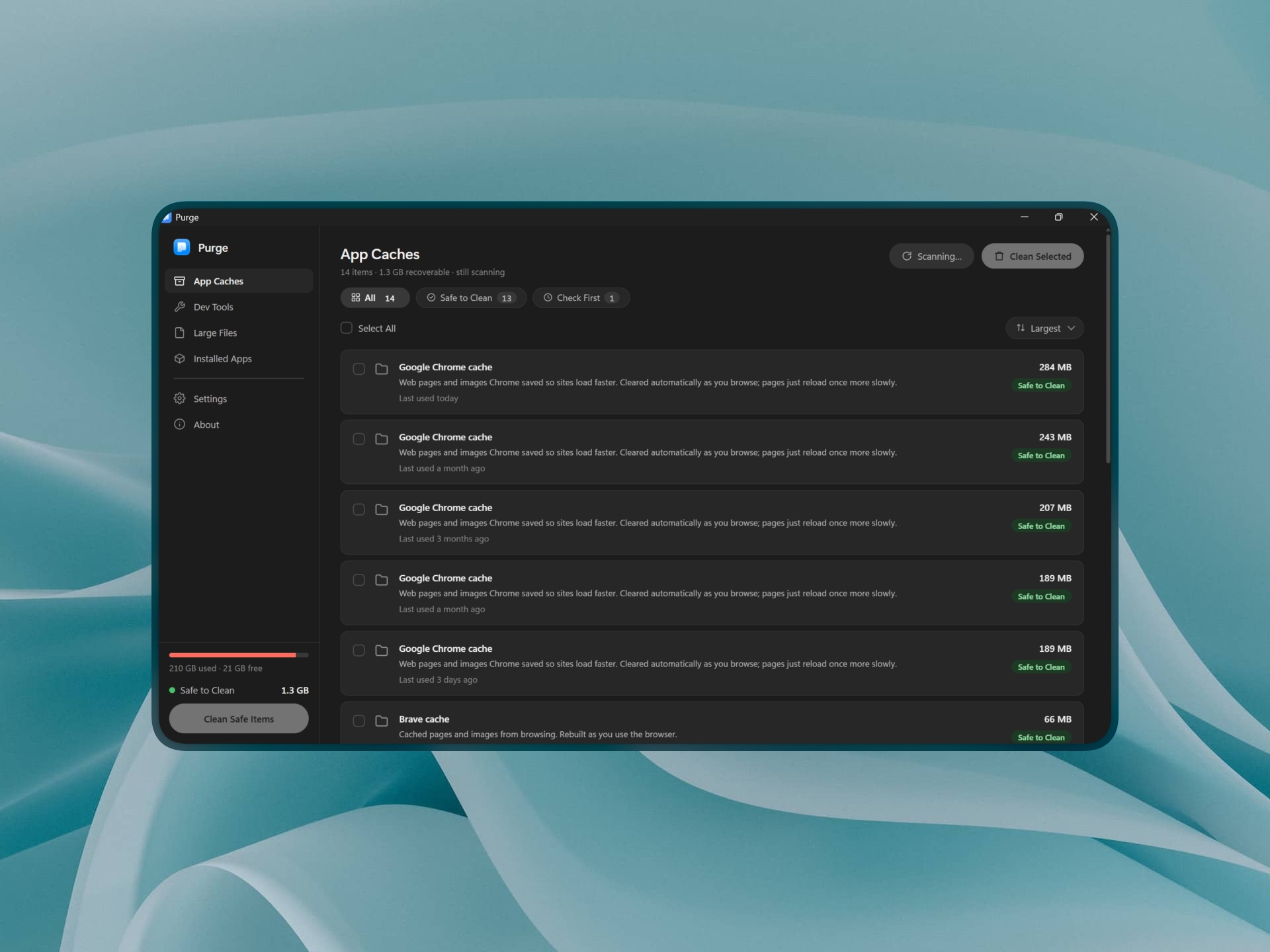Image resolution: width=1270 pixels, height=952 pixels.
Task: Click the checkmark icon on Safe to Clean filter
Action: [x=431, y=297]
